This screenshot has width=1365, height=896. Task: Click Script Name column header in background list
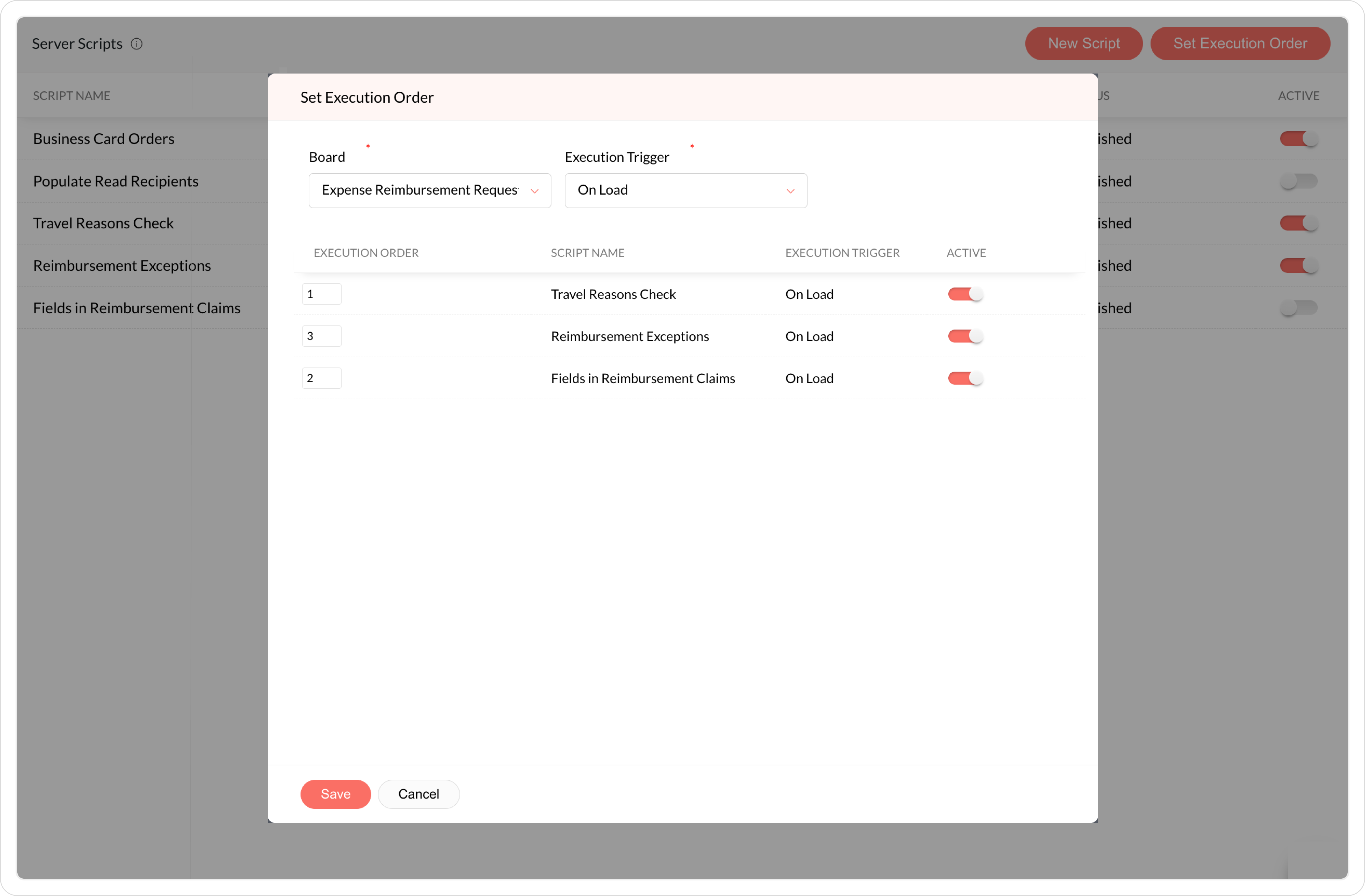[72, 96]
